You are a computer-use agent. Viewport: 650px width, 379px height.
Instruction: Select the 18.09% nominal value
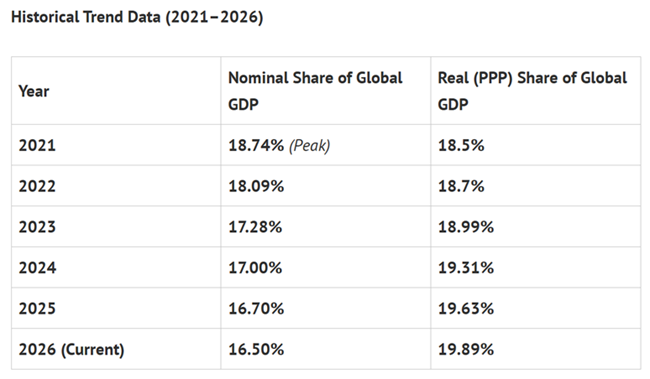point(256,186)
